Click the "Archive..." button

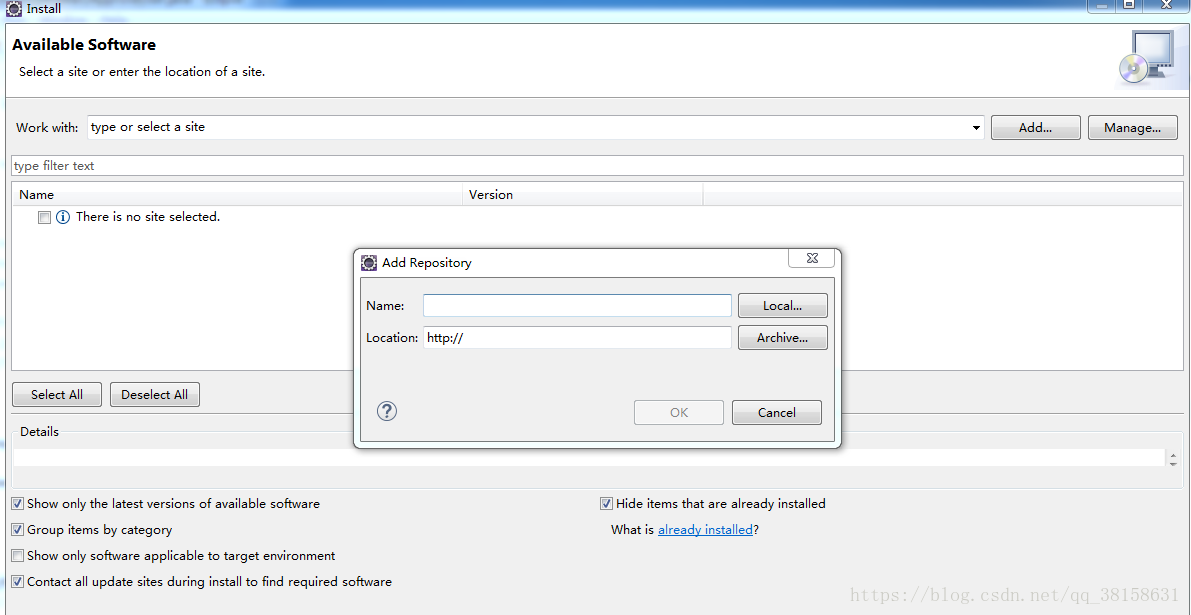[783, 337]
